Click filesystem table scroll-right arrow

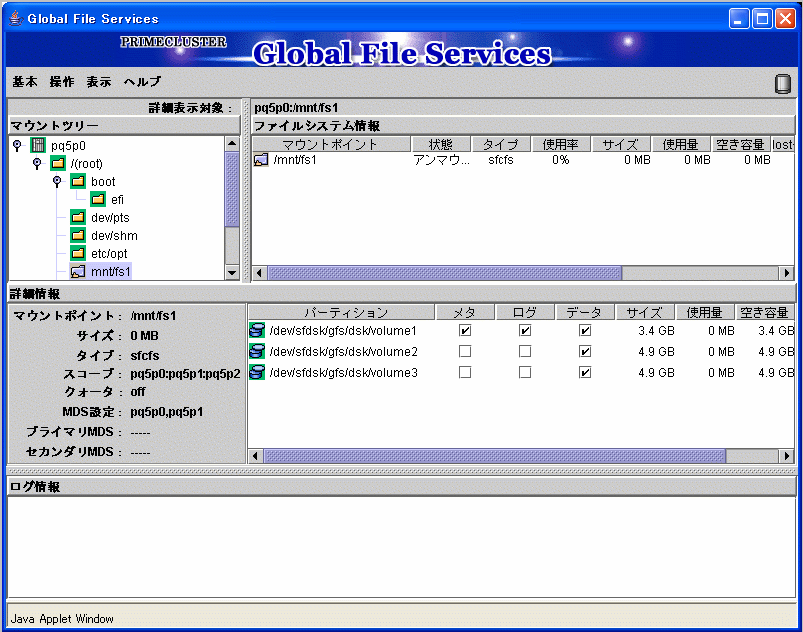[786, 273]
